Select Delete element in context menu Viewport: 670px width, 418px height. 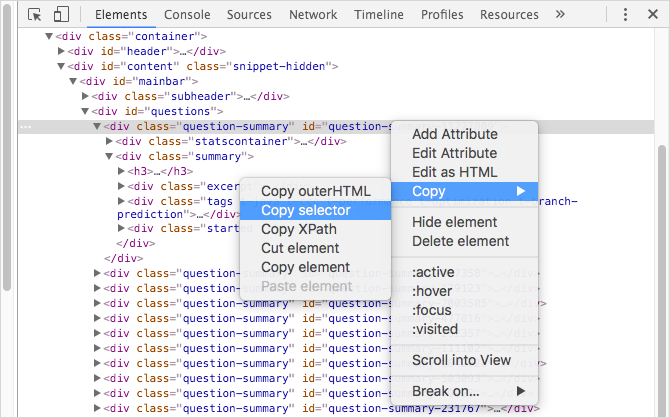coord(464,241)
